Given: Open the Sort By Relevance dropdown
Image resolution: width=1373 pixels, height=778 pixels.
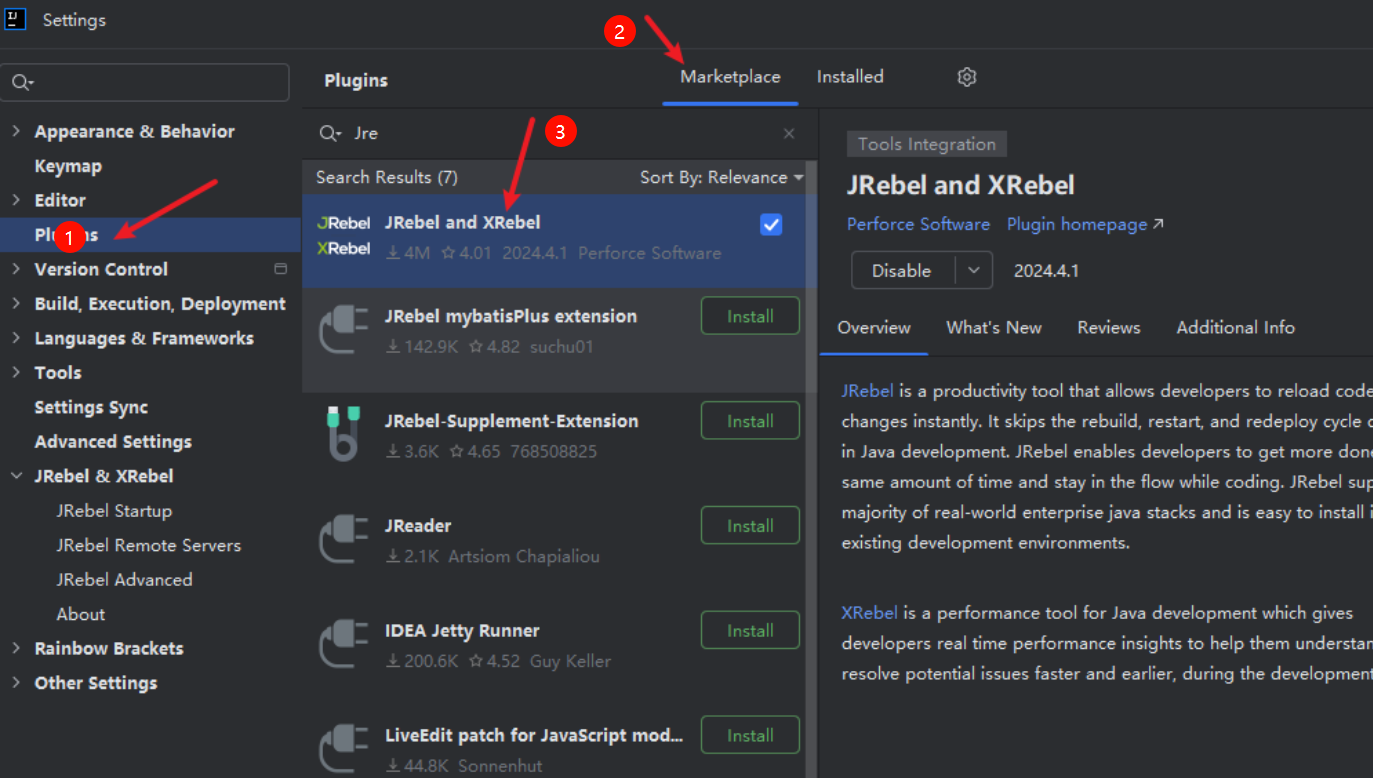Looking at the screenshot, I should pos(721,177).
